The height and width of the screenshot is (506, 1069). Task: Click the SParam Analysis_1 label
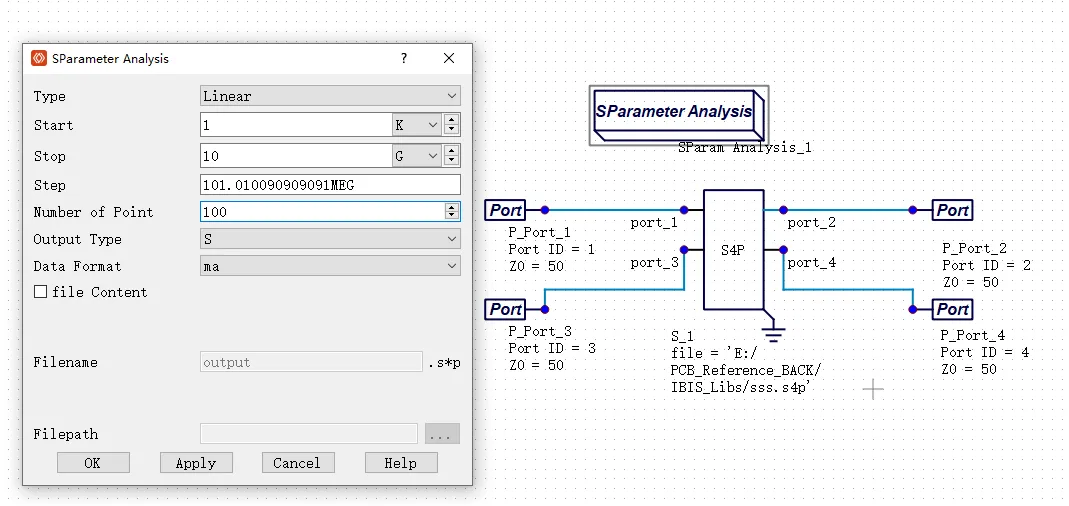click(744, 147)
